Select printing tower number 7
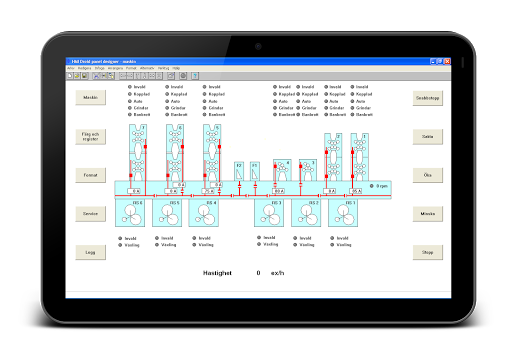Image resolution: width=512 pixels, height=361 pixels. pyautogui.click(x=138, y=153)
